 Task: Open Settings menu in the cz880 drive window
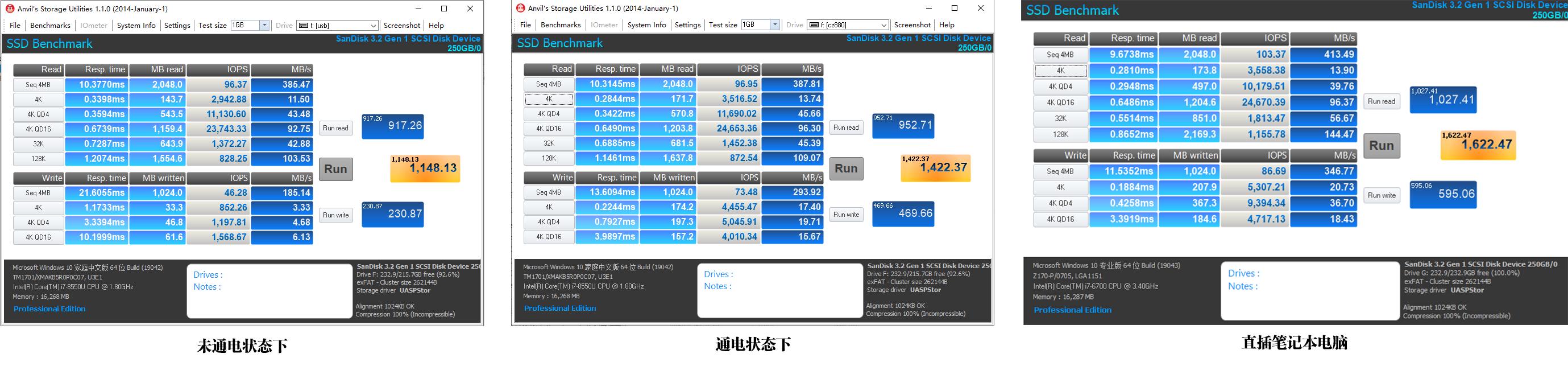tap(688, 25)
